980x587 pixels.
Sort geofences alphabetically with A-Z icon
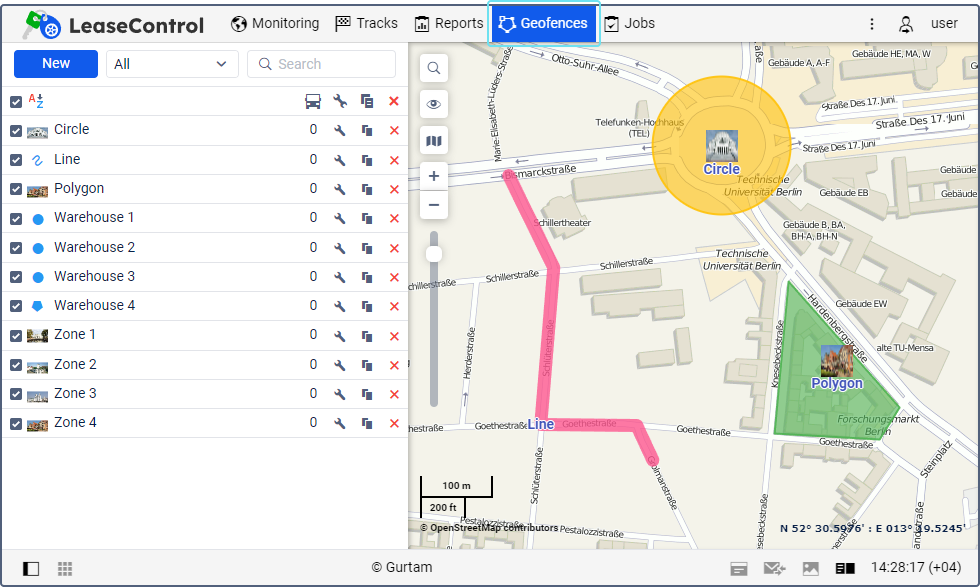coord(36,101)
